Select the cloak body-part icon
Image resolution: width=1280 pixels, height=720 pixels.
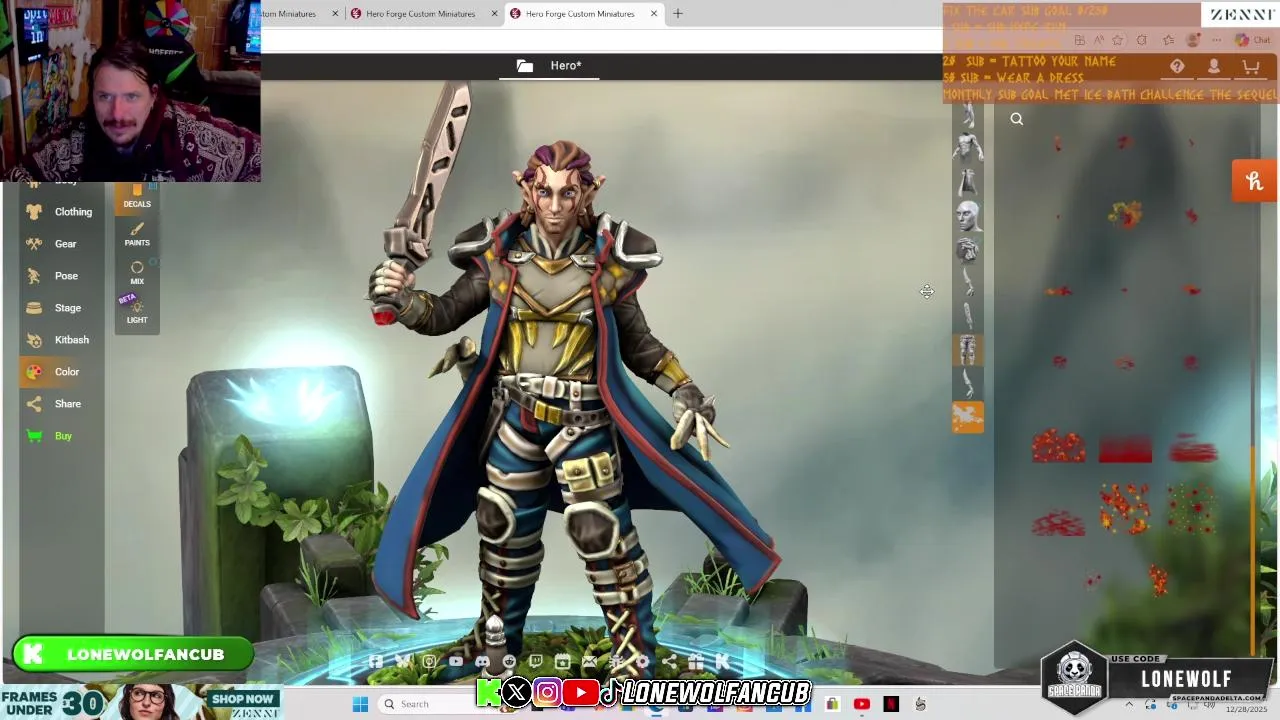[x=967, y=183]
